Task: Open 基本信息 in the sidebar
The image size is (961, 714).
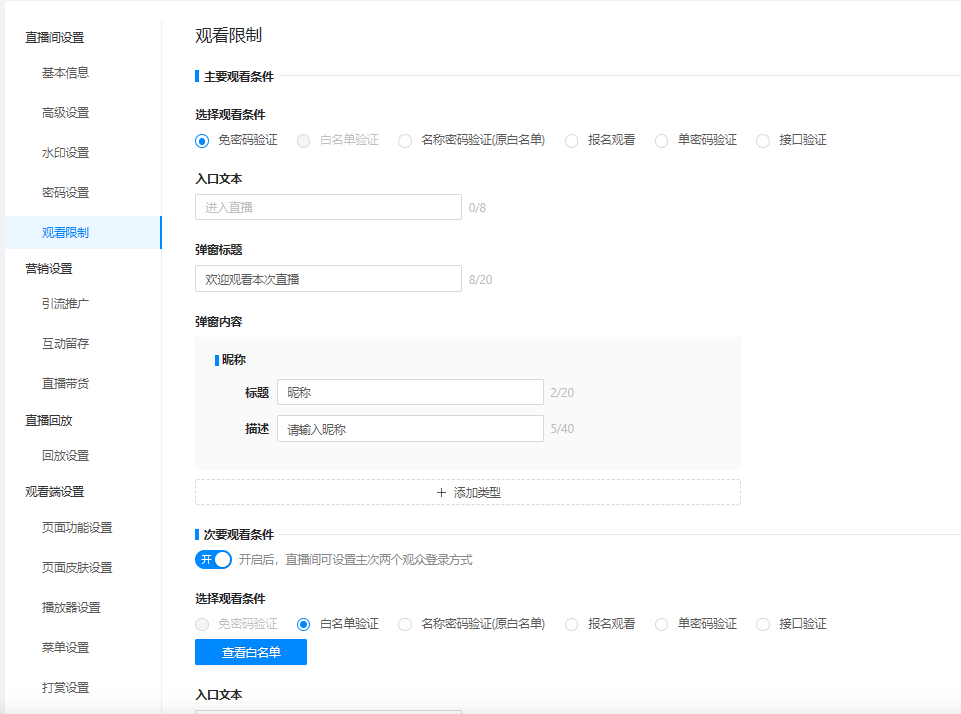Action: tap(65, 73)
